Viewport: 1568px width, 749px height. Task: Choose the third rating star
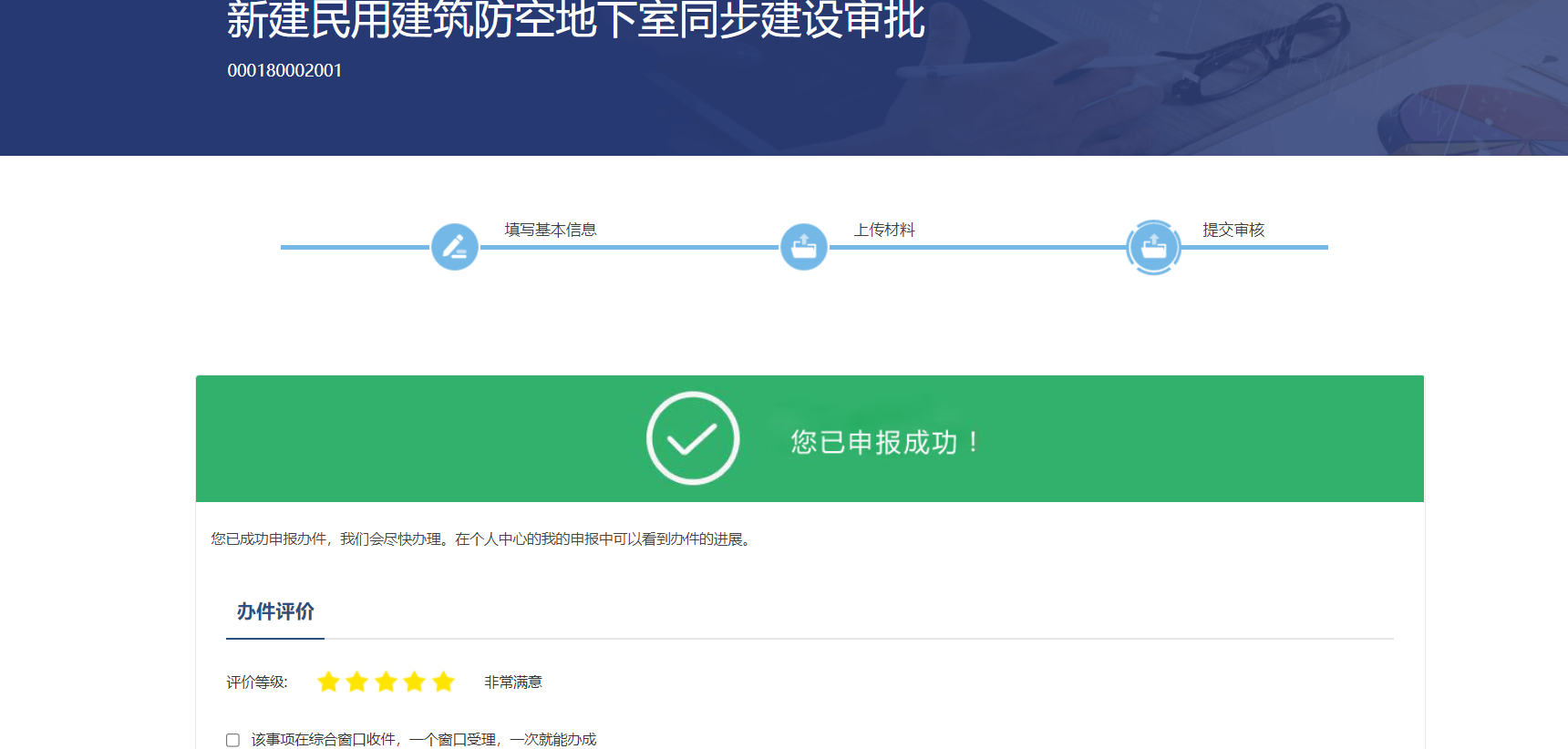387,682
